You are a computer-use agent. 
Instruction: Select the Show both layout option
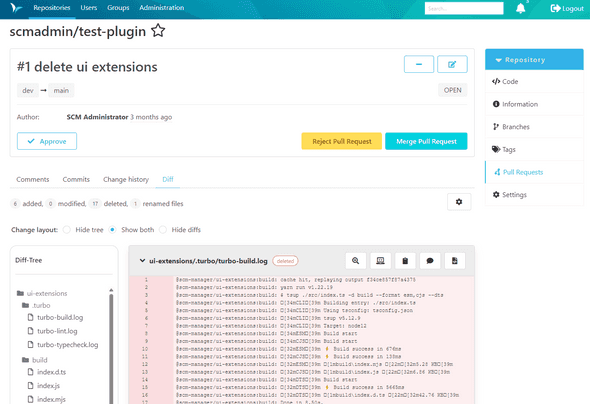tap(112, 230)
